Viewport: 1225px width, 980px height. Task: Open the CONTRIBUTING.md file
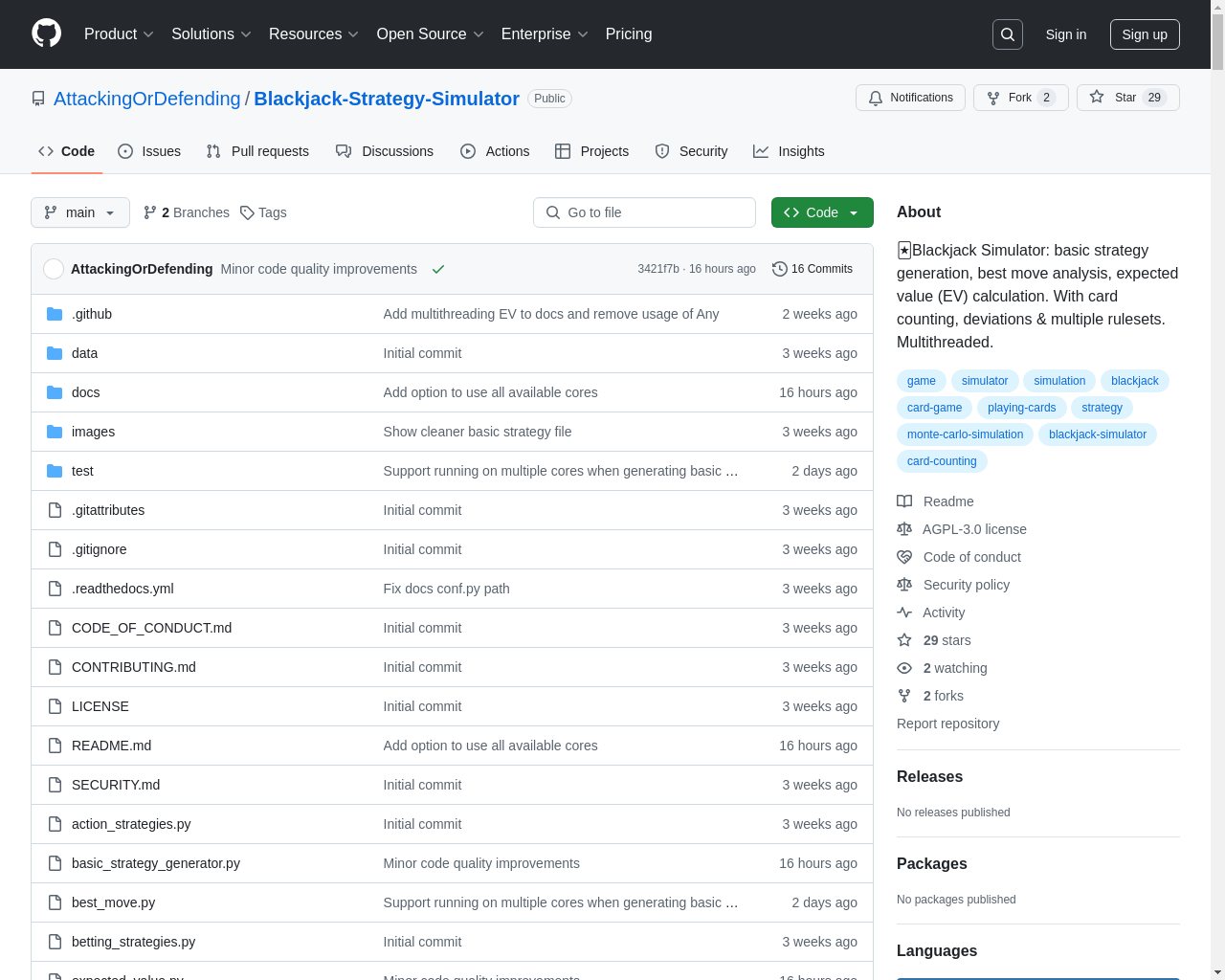point(134,667)
